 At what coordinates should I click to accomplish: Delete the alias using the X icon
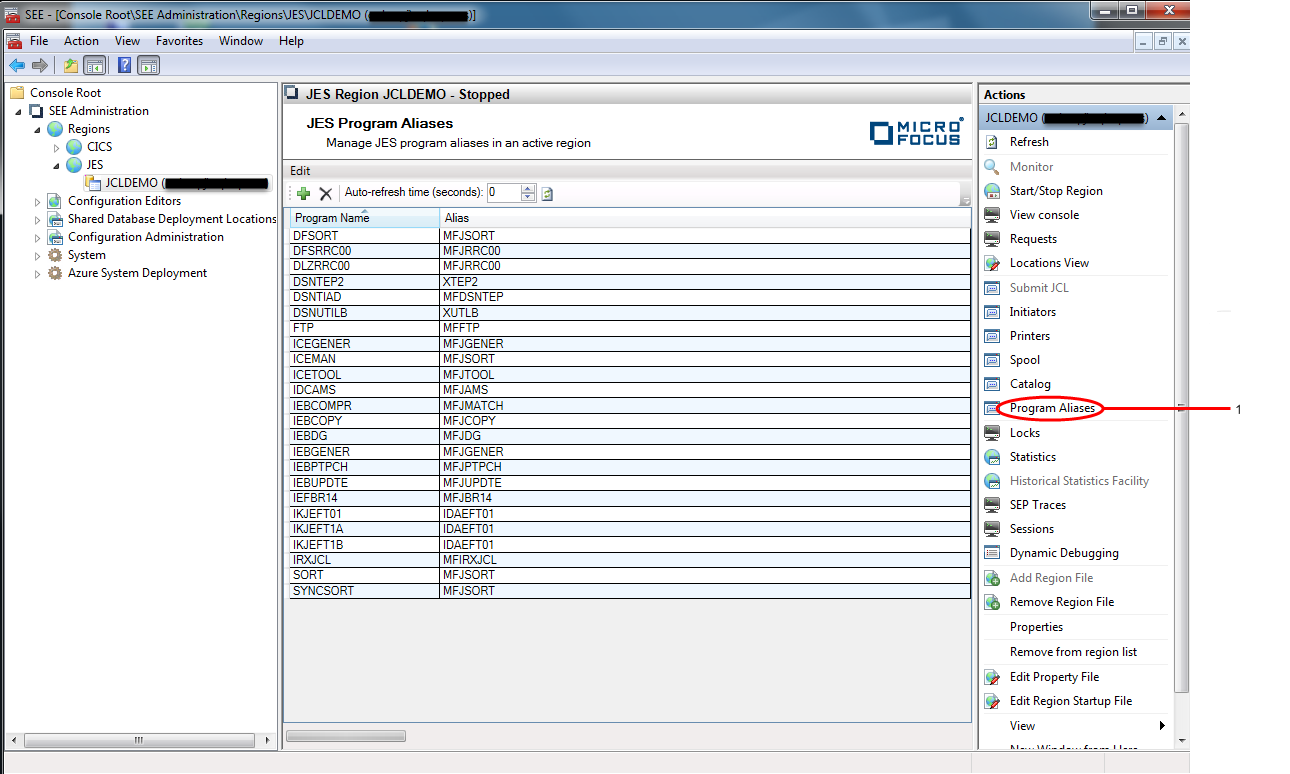pos(325,194)
